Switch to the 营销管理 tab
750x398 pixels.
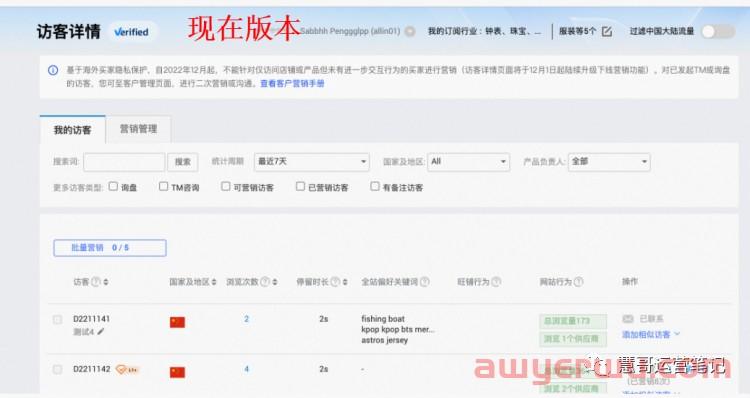pos(138,129)
